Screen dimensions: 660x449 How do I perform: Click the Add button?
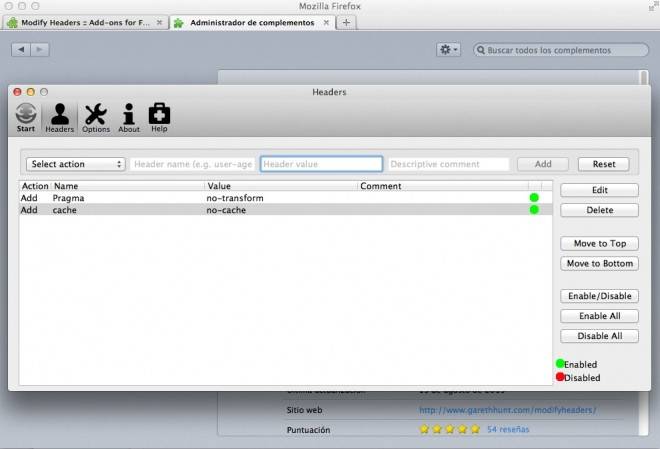point(543,164)
